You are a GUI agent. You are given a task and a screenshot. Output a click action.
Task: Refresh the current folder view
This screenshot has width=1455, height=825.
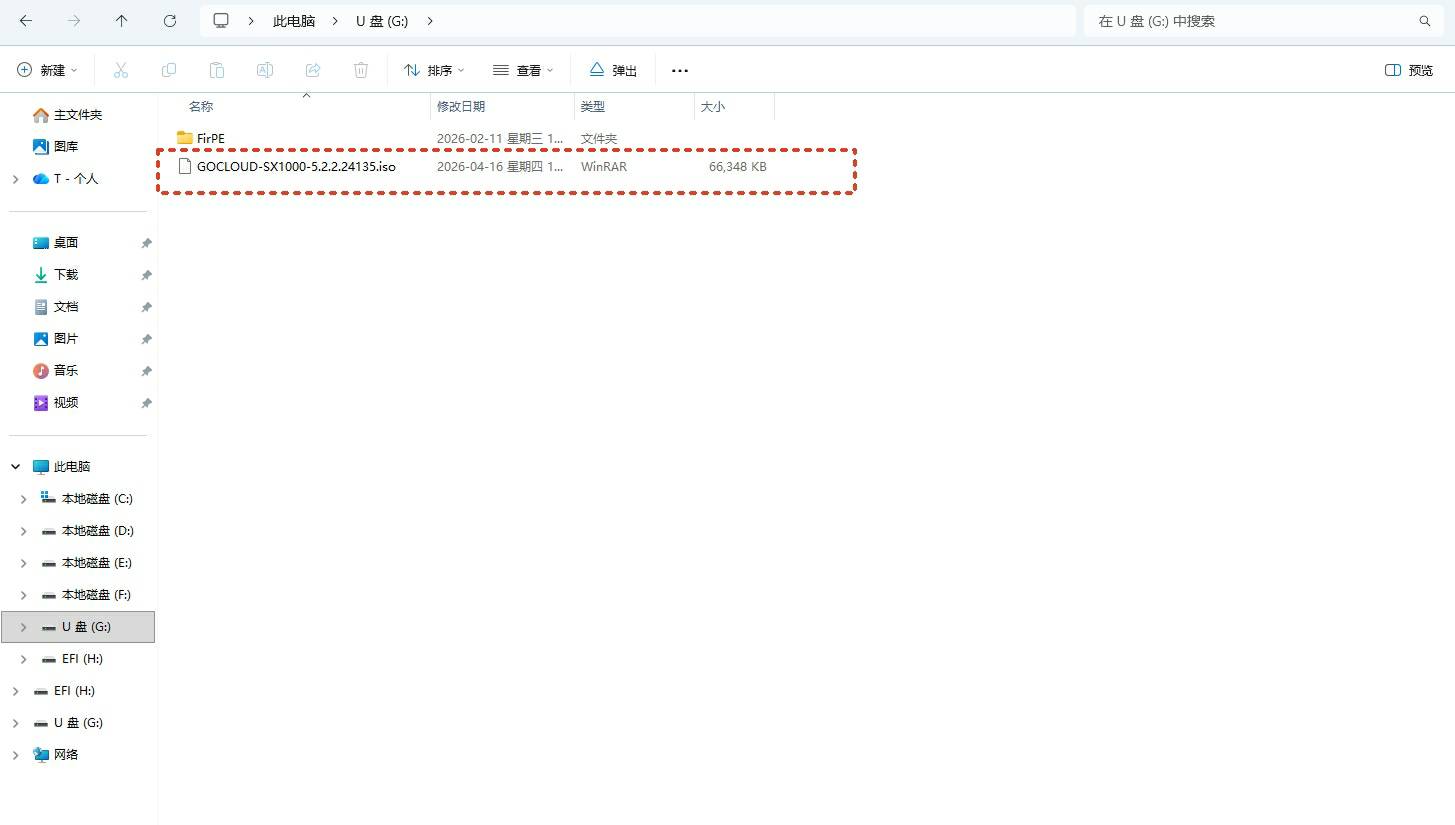tap(170, 21)
